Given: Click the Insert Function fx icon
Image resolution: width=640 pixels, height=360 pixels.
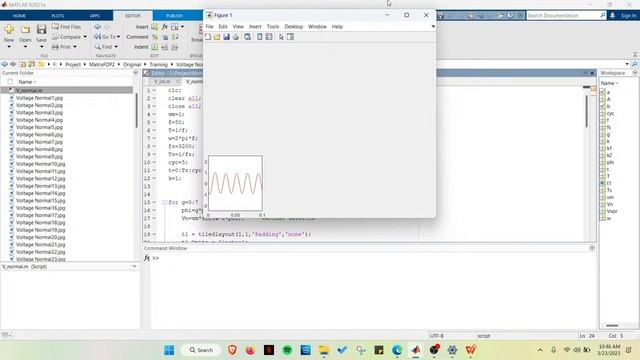Looking at the screenshot, I should pos(164,27).
